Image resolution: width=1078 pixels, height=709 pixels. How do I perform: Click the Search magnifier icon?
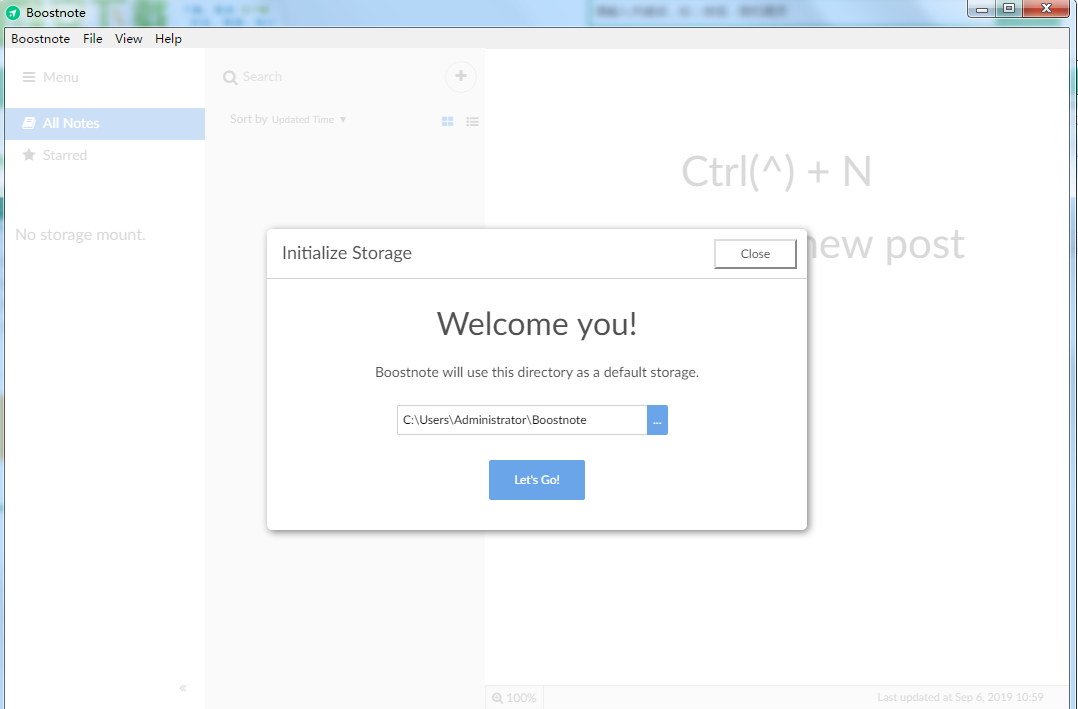pyautogui.click(x=231, y=76)
